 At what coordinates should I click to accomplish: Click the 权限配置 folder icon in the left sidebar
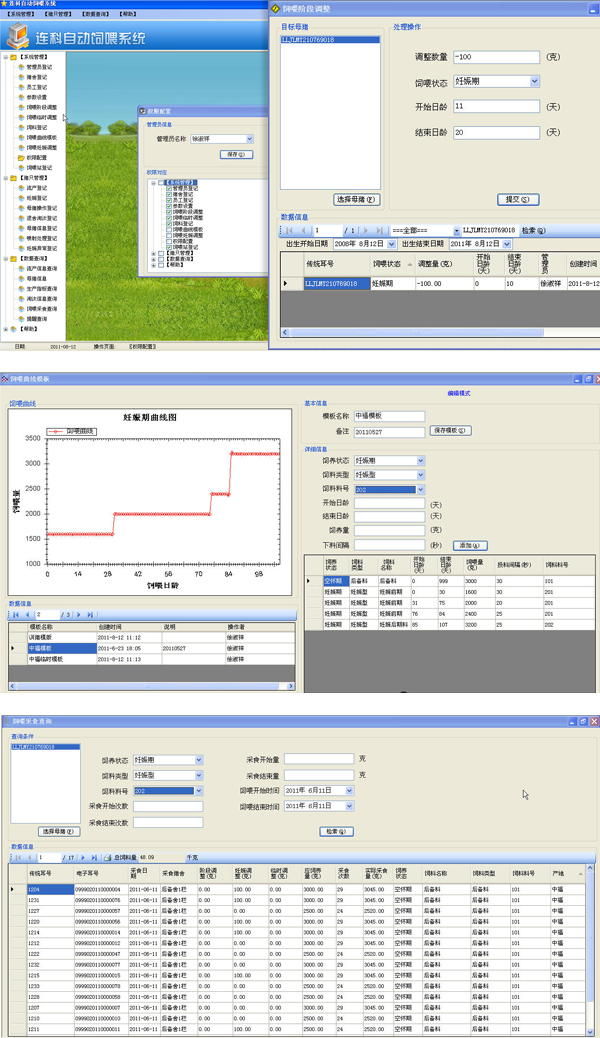tap(21, 157)
